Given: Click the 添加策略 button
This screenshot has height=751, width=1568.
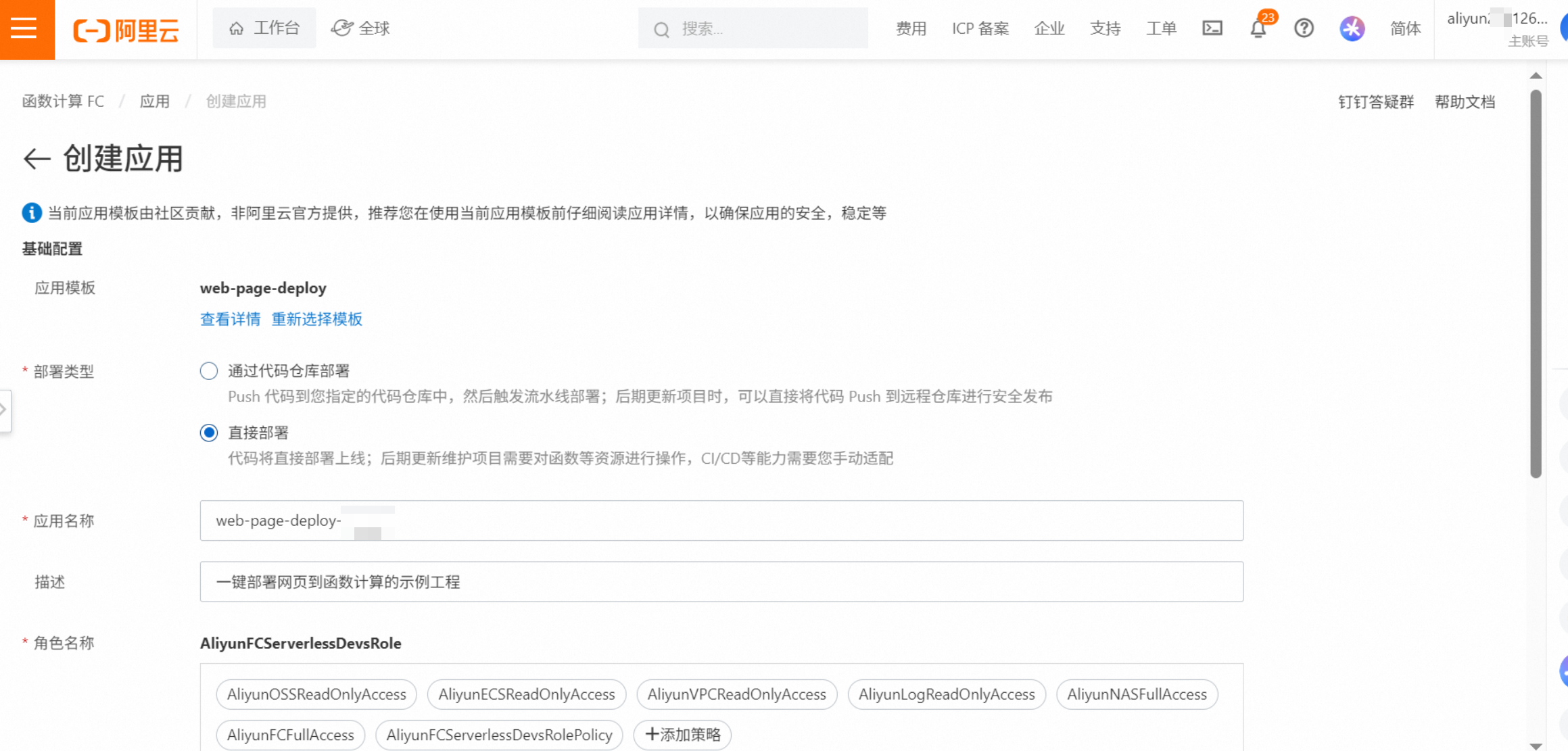Looking at the screenshot, I should pos(682,735).
